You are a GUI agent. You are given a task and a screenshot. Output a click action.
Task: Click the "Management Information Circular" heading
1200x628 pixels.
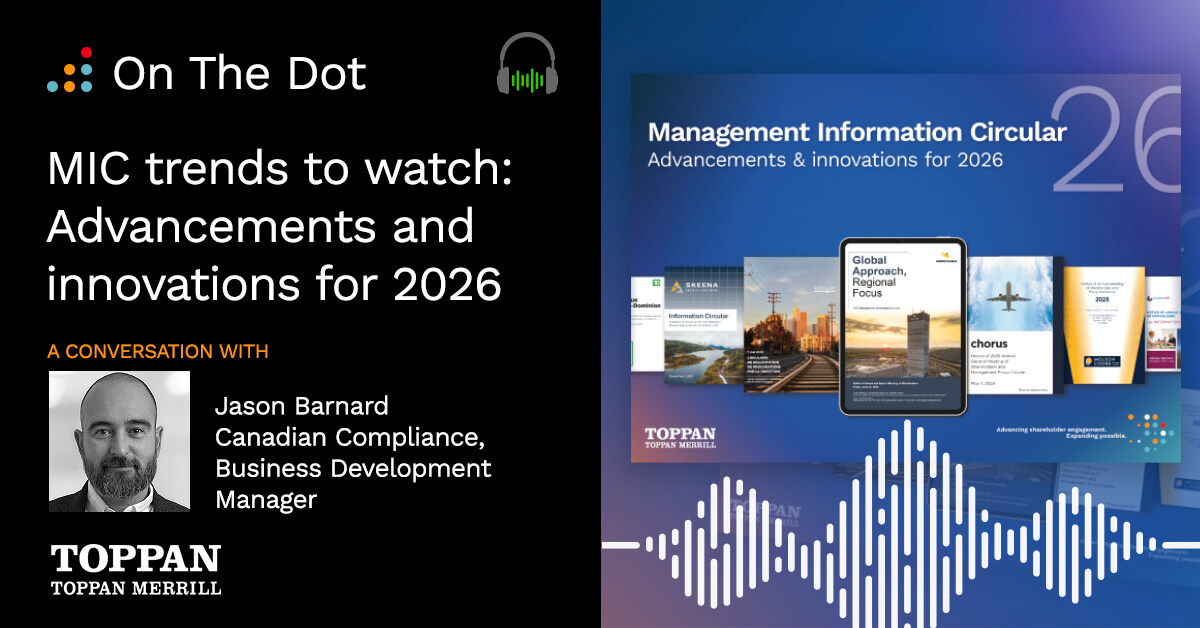[x=857, y=131]
